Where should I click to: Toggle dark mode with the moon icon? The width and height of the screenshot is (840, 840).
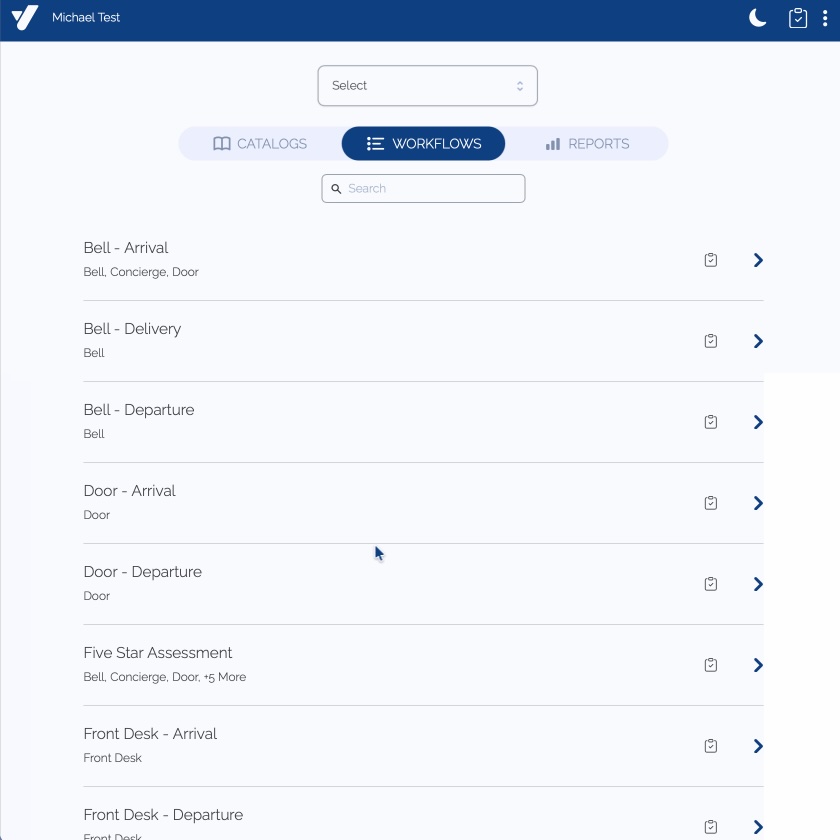pyautogui.click(x=757, y=17)
